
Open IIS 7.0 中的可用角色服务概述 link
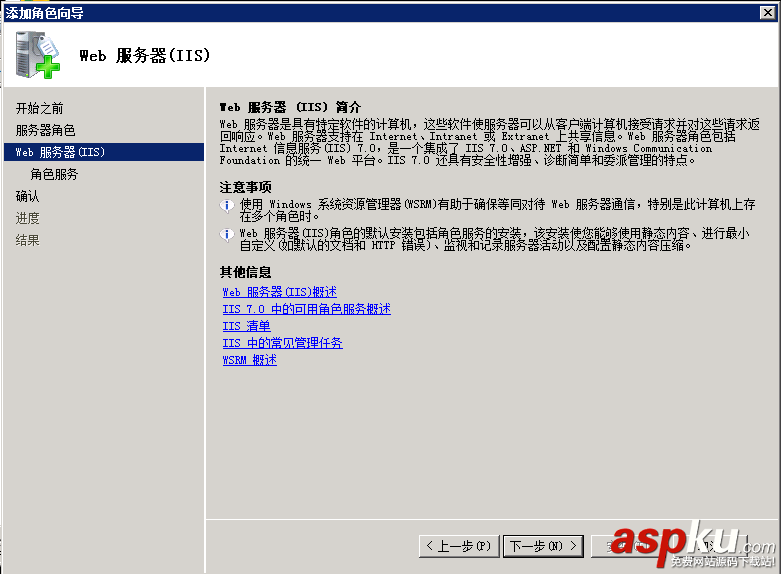click(x=306, y=309)
